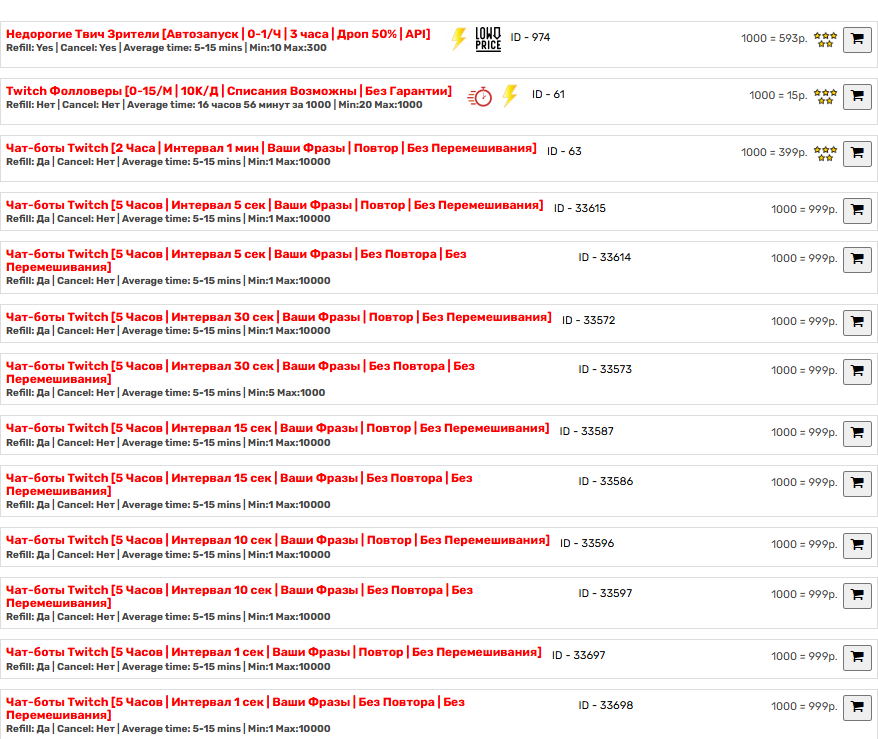Open Чат-боты Twitch 2 Часа service title
The height and width of the screenshot is (739, 878).
coord(271,148)
